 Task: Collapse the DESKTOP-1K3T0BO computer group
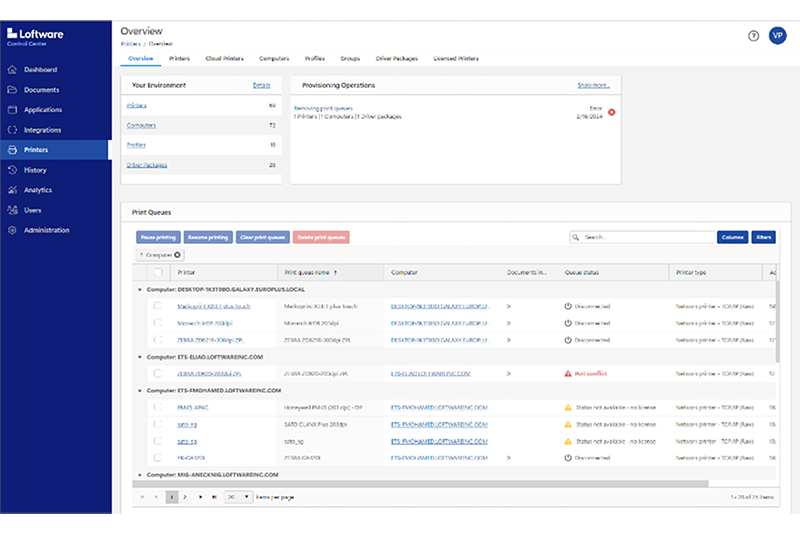[140, 289]
